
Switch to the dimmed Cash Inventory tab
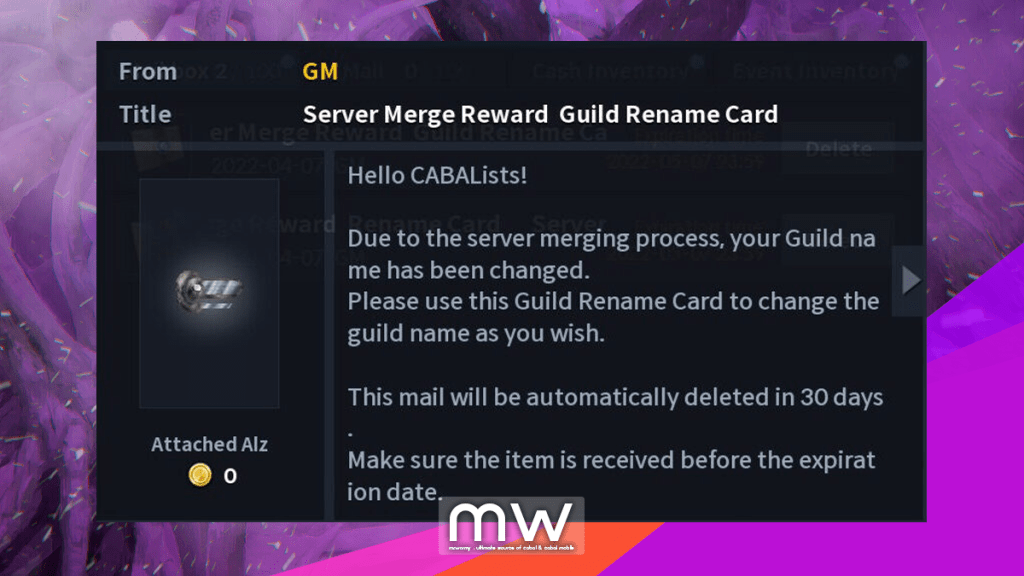pos(611,71)
